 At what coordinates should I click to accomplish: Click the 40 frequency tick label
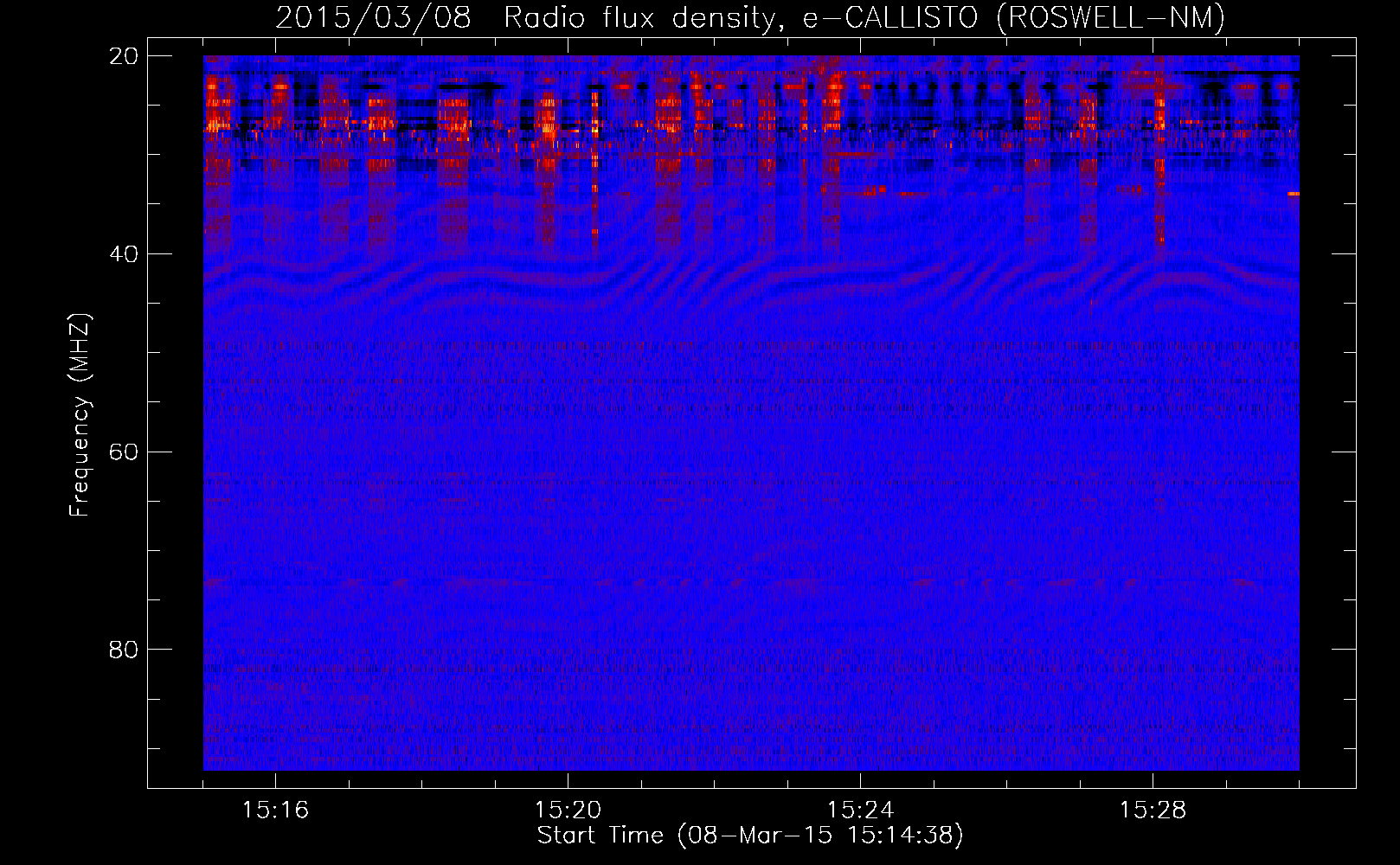tap(124, 253)
